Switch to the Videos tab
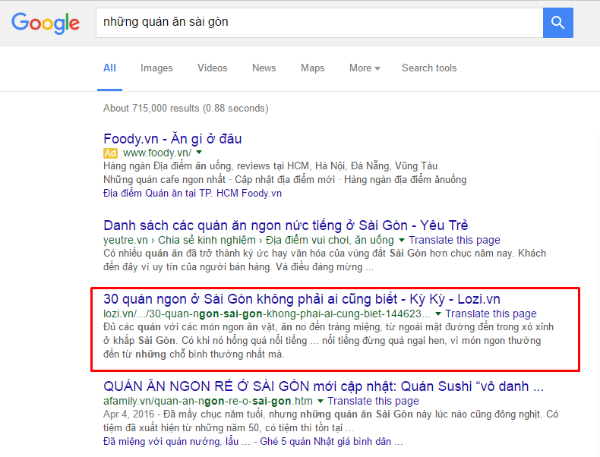Viewport: 600px width, 457px height. pyautogui.click(x=212, y=68)
